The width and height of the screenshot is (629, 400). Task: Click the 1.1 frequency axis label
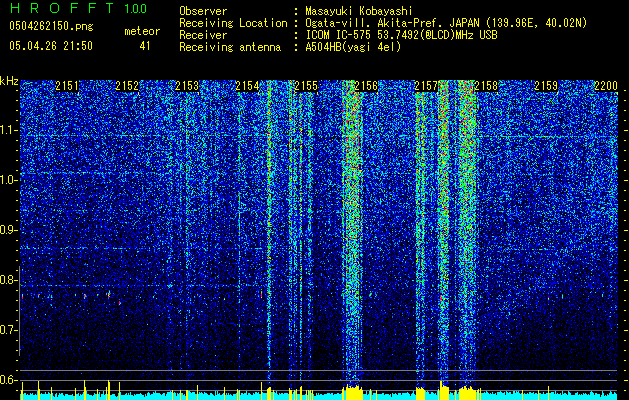click(9, 130)
